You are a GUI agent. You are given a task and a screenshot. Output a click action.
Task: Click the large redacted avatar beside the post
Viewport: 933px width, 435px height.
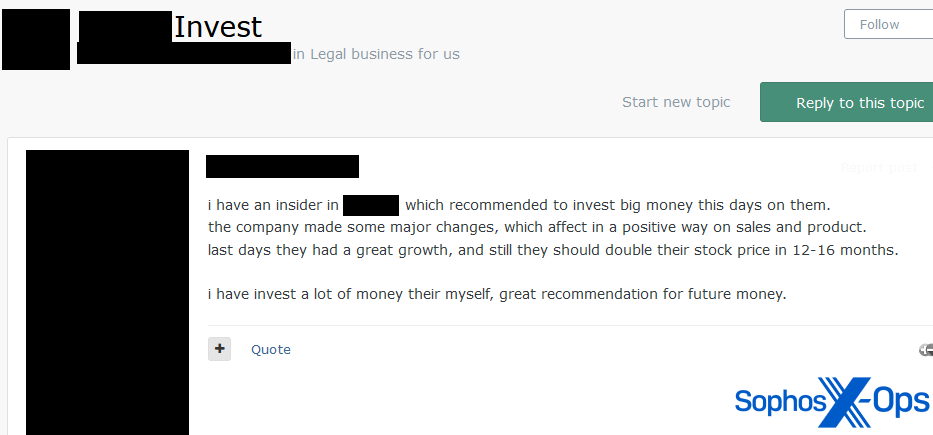107,292
